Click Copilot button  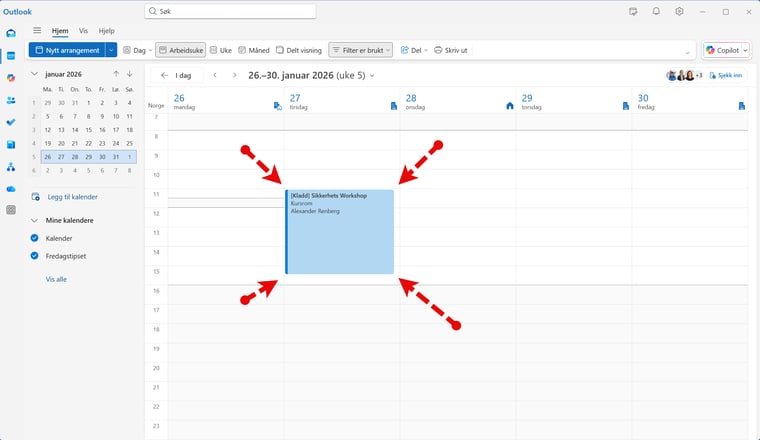click(x=722, y=50)
